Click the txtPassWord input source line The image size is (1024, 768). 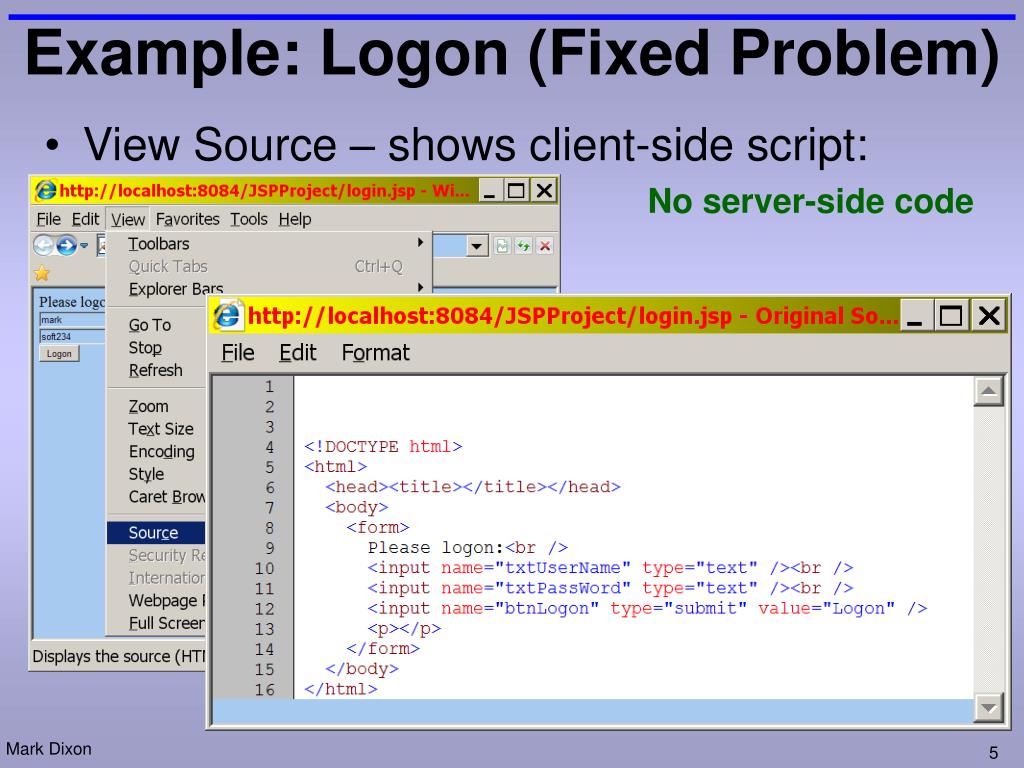coord(611,588)
